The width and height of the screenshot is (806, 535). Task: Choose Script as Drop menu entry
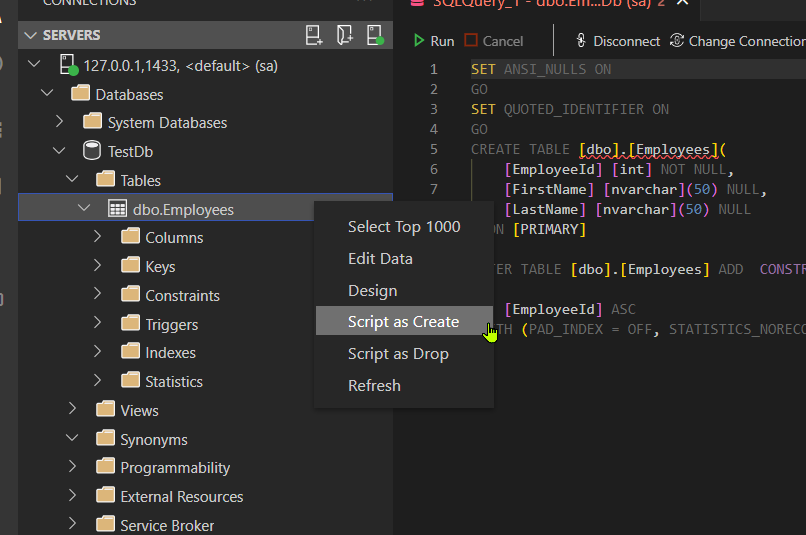404,354
